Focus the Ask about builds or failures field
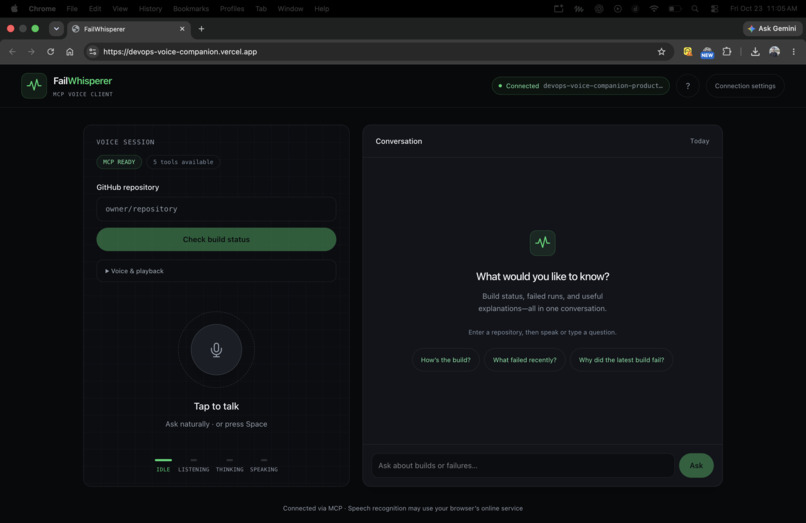This screenshot has width=806, height=523. pos(523,465)
